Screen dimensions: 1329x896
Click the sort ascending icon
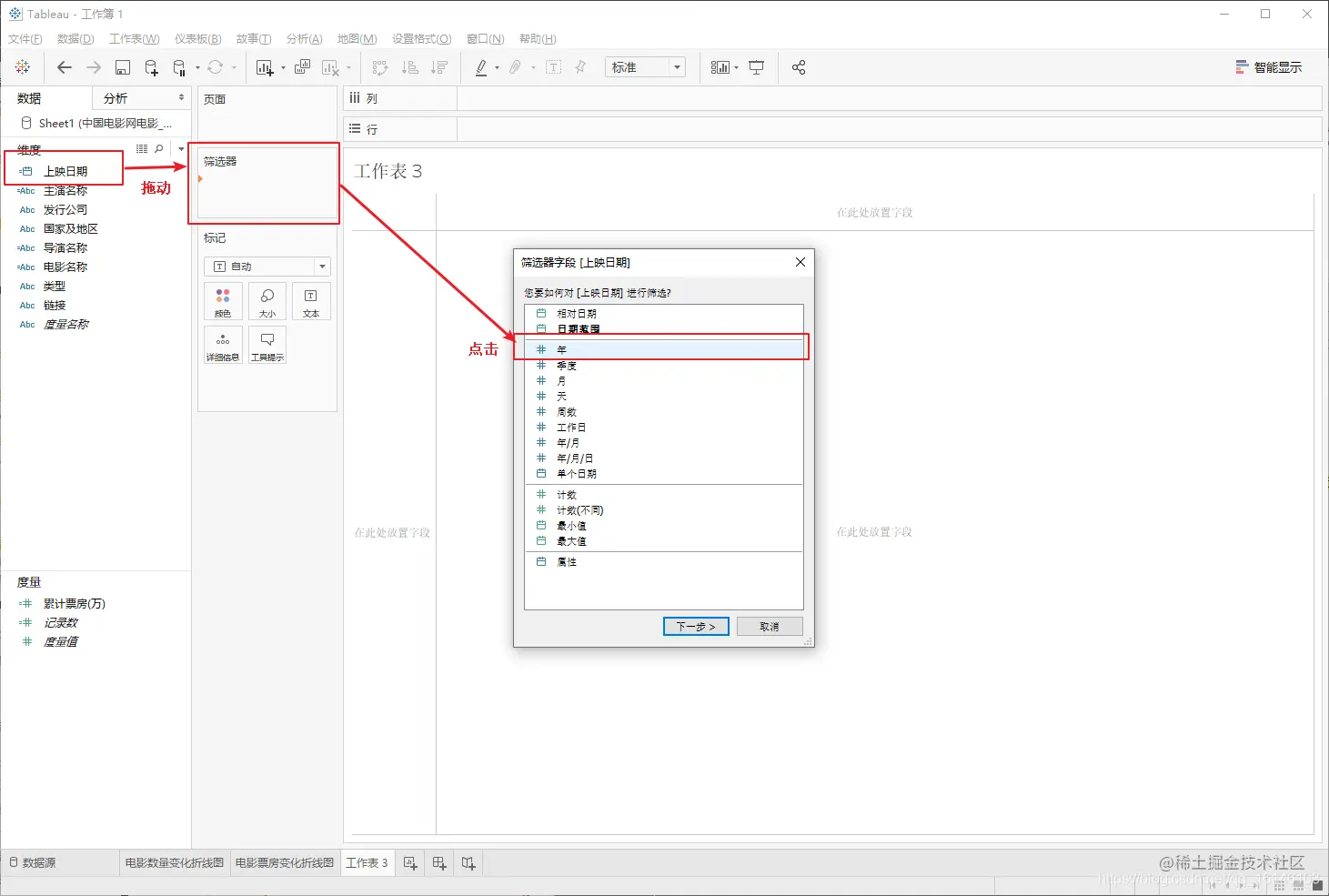click(x=410, y=67)
